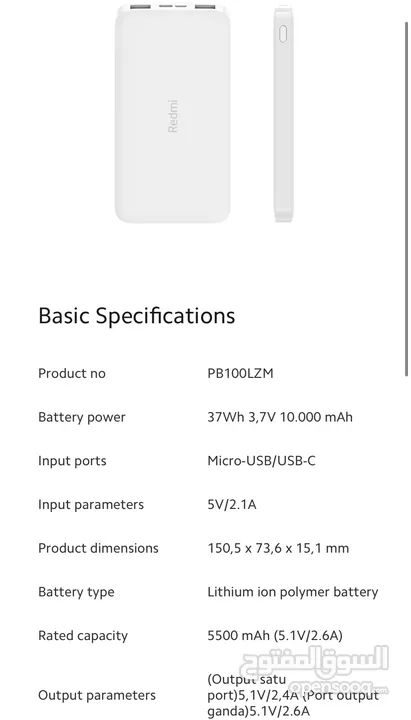Click the Output parameters label

(x=97, y=695)
